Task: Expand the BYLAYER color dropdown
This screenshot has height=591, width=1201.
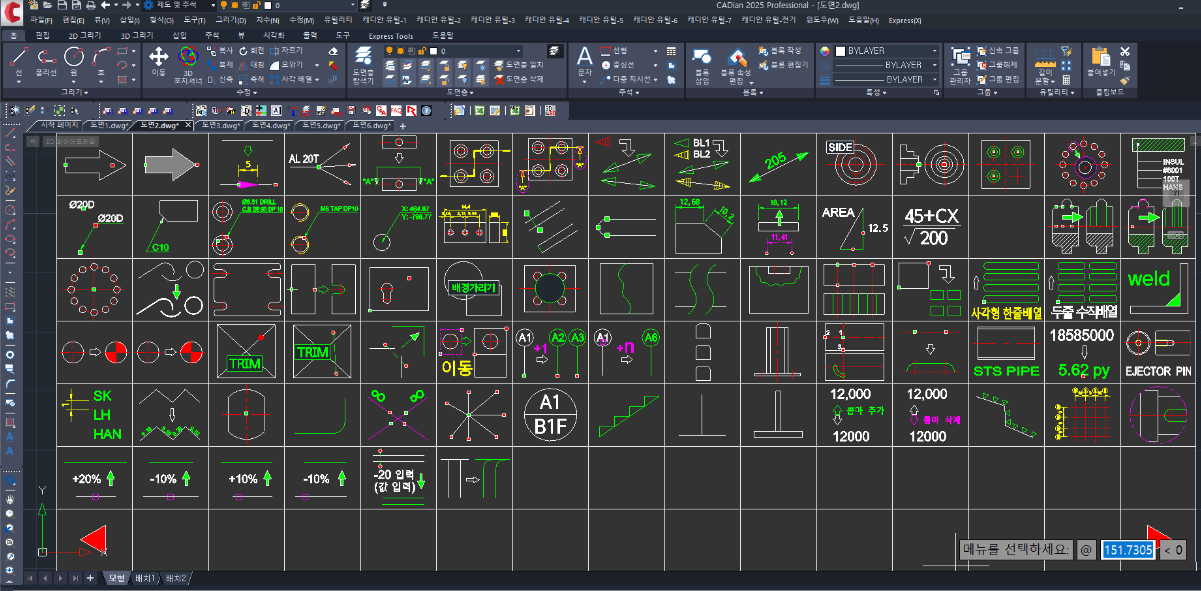Action: 933,50
